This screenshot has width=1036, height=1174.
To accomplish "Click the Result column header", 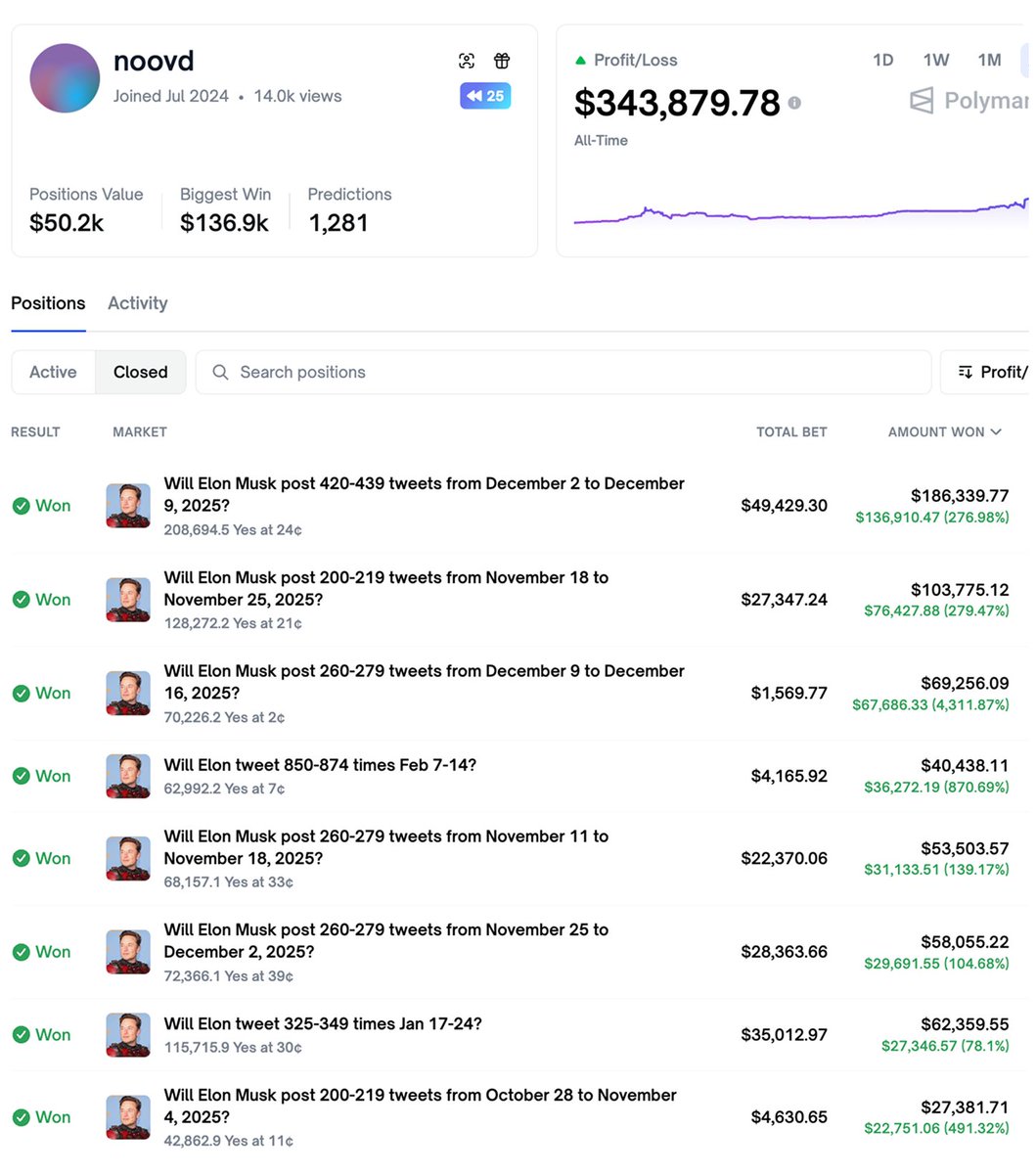I will coord(35,431).
